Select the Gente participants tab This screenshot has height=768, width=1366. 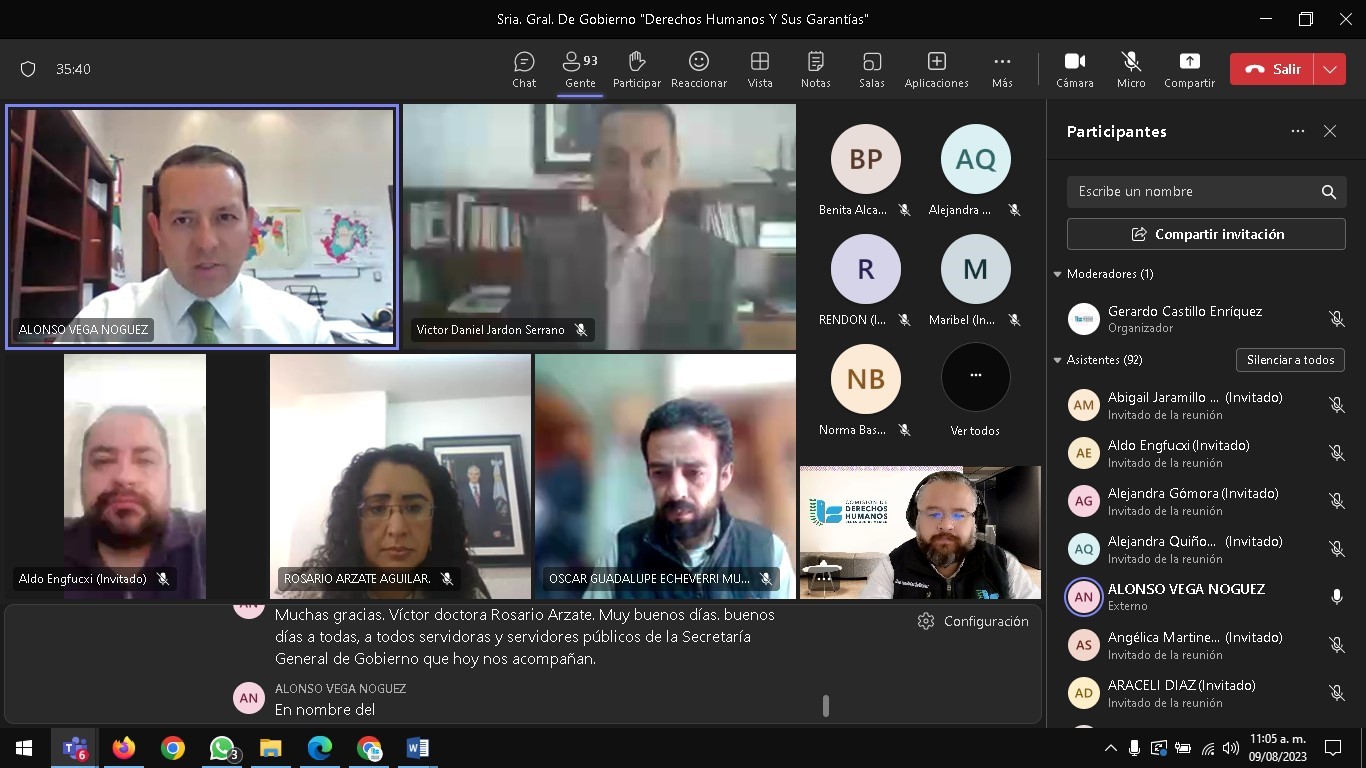click(x=580, y=69)
